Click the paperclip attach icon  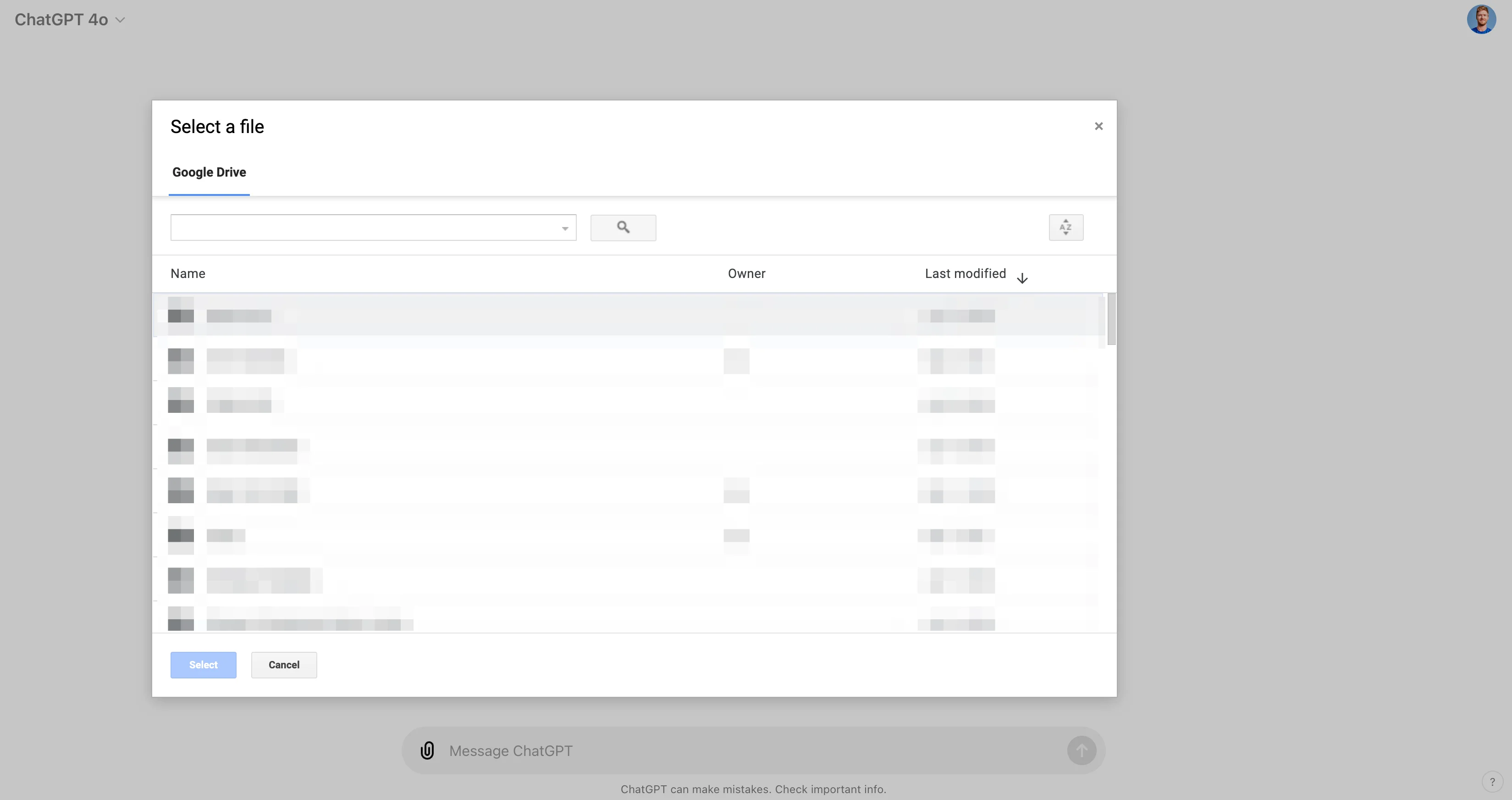coord(427,750)
